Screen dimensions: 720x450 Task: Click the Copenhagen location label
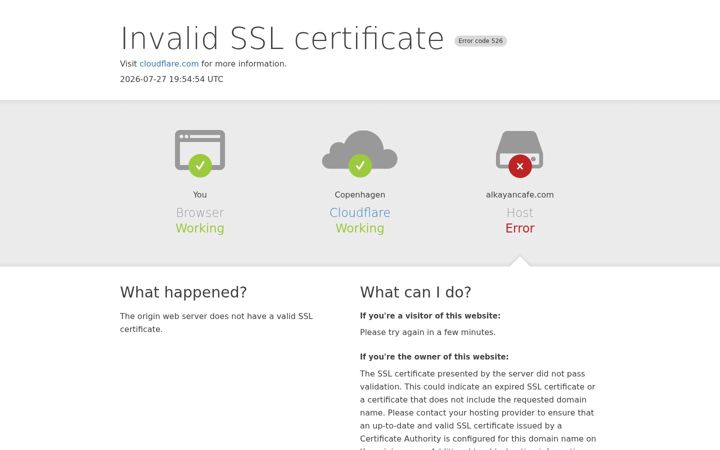click(x=360, y=195)
